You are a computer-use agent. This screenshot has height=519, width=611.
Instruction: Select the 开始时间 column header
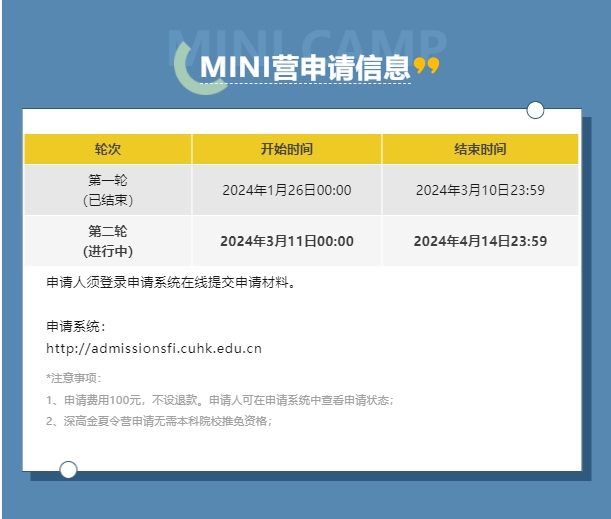[286, 149]
